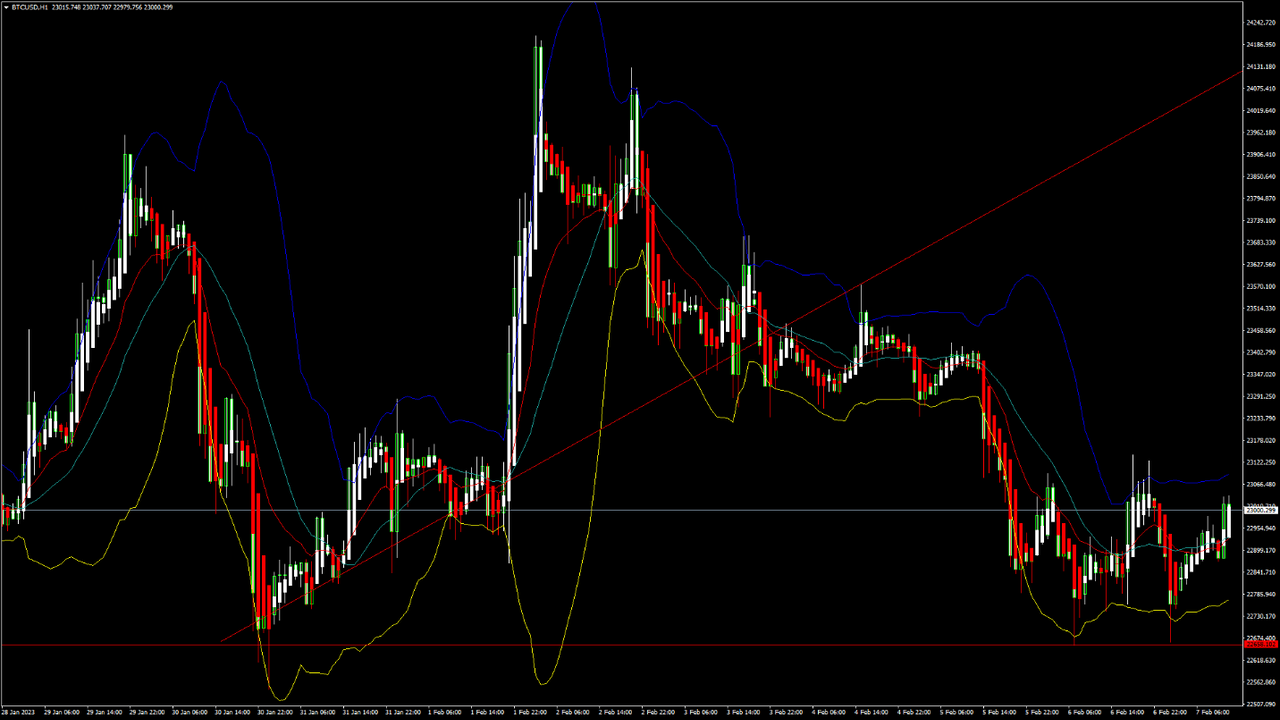The image size is (1280, 720).
Task: Click the 1 Feb 22:00 time label
Action: coord(530,713)
